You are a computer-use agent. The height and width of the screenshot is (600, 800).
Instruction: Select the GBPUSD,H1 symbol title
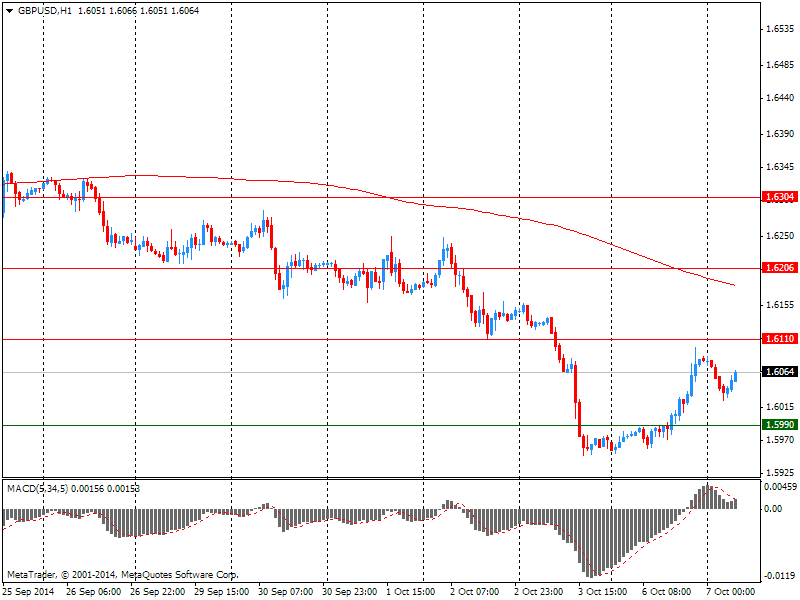coord(45,11)
